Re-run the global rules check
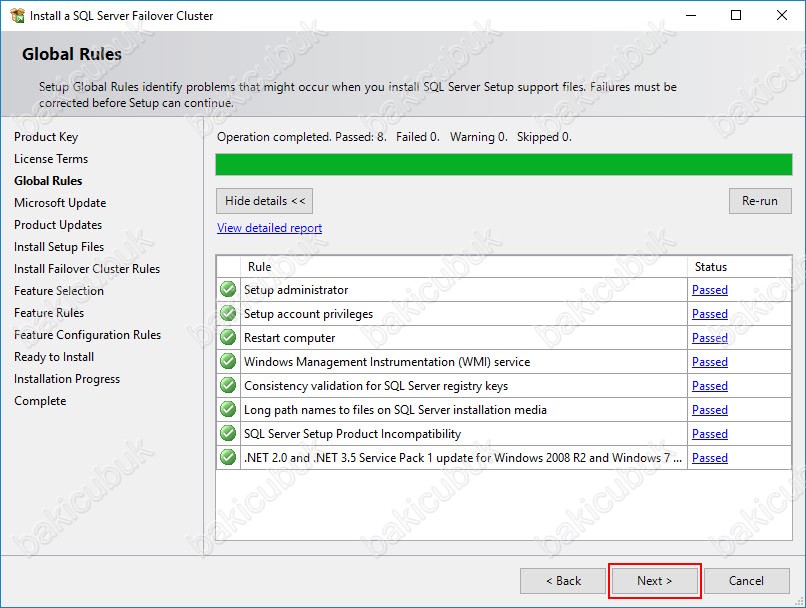This screenshot has height=608, width=806. click(x=760, y=201)
